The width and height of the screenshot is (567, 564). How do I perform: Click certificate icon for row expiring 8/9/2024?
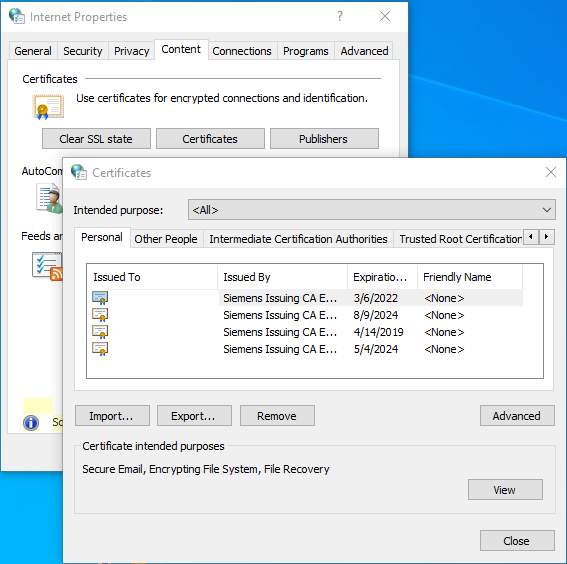(x=100, y=315)
